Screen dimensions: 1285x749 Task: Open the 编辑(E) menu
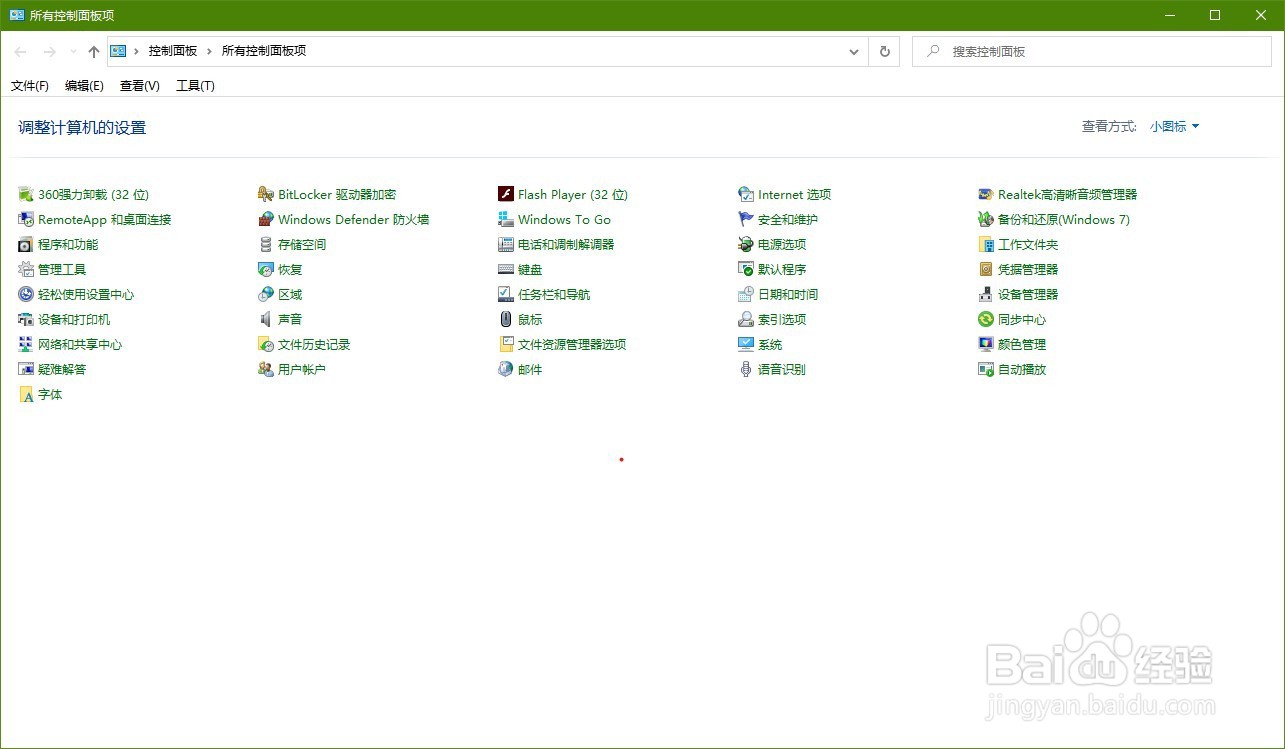[x=84, y=86]
